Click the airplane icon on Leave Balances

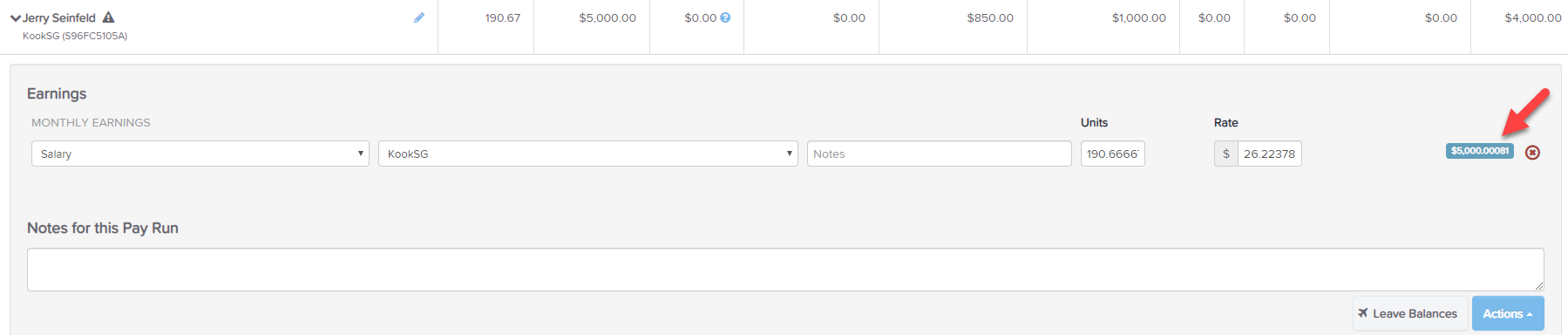pos(1363,313)
